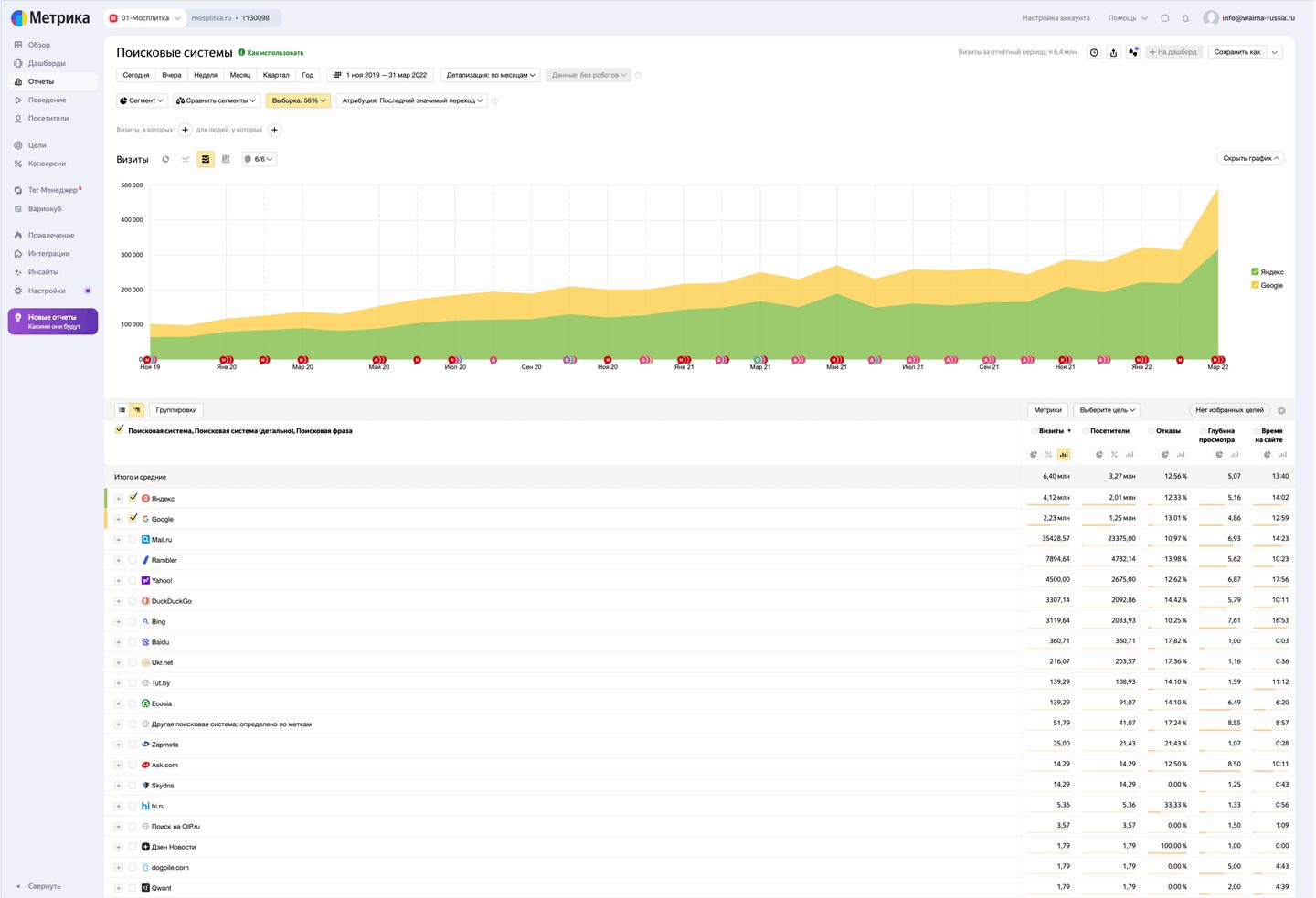Viewport: 1316px width, 898px height.
Task: Click the Группировки button
Action: pyautogui.click(x=176, y=410)
